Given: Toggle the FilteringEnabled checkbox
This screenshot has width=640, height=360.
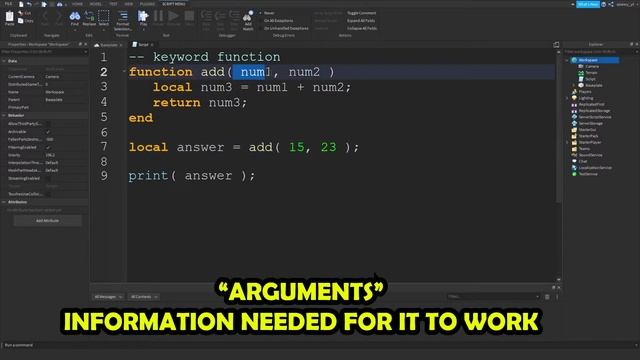Looking at the screenshot, I should click(48, 147).
